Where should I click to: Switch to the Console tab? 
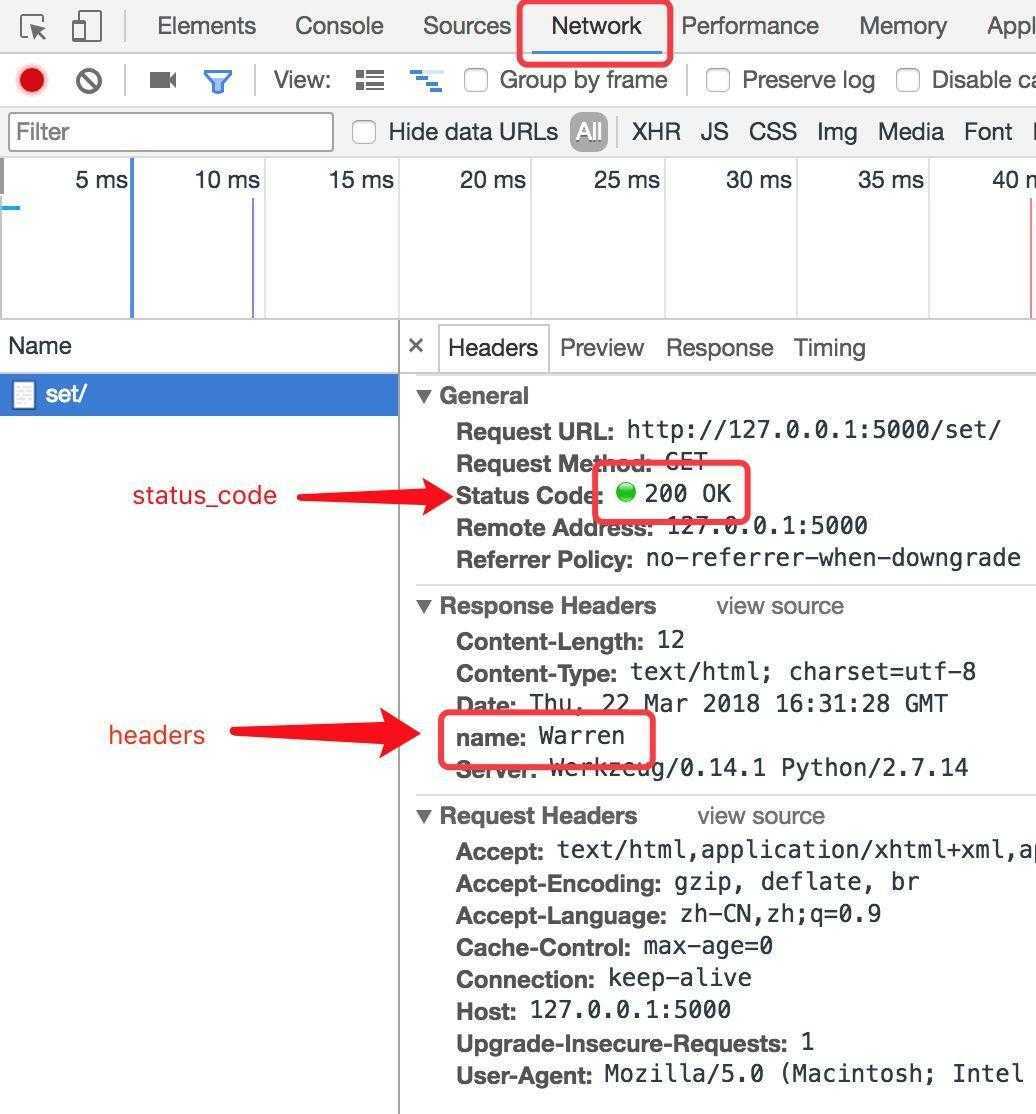point(339,26)
